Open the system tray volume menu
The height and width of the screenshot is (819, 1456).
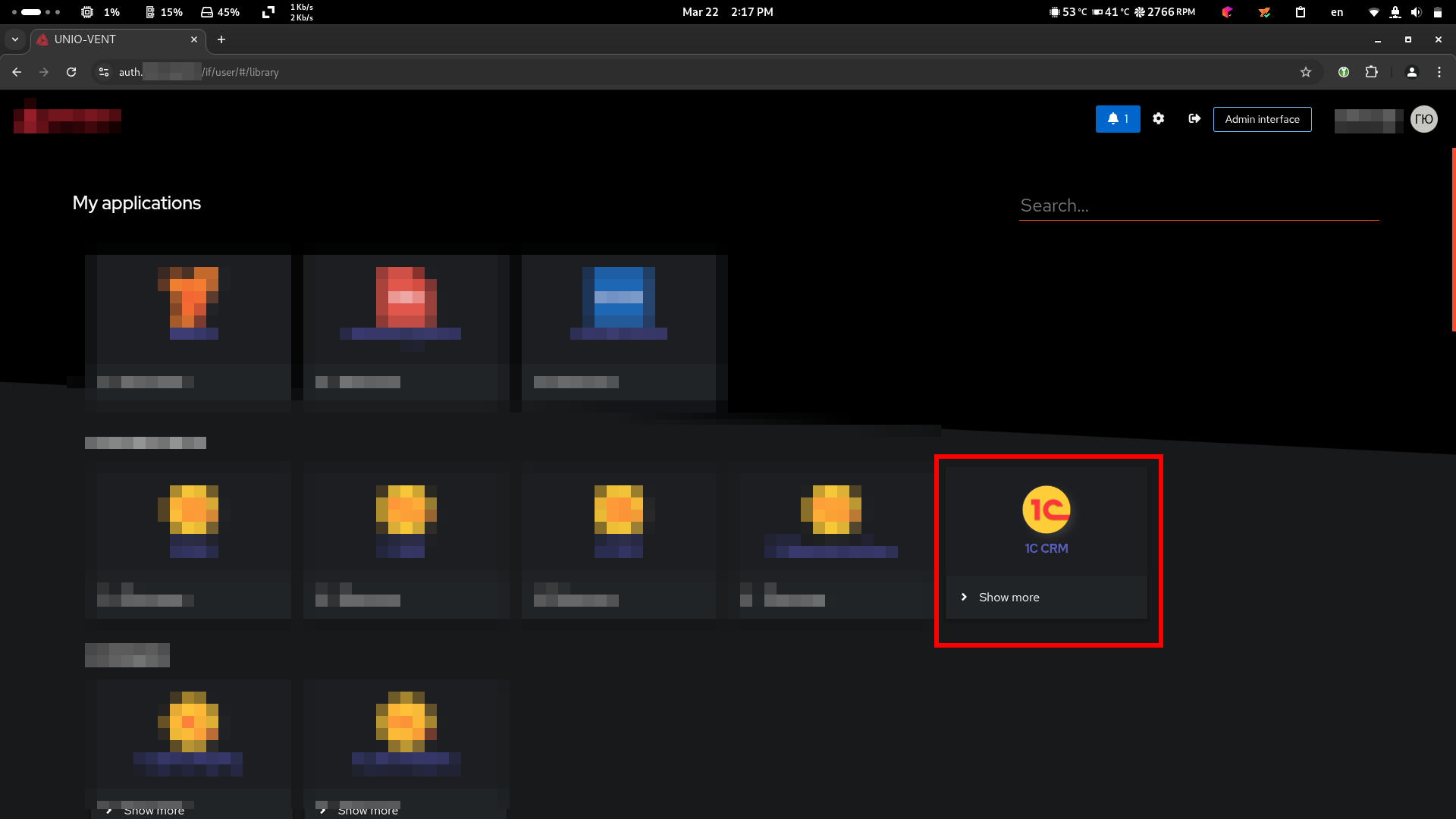point(1415,12)
